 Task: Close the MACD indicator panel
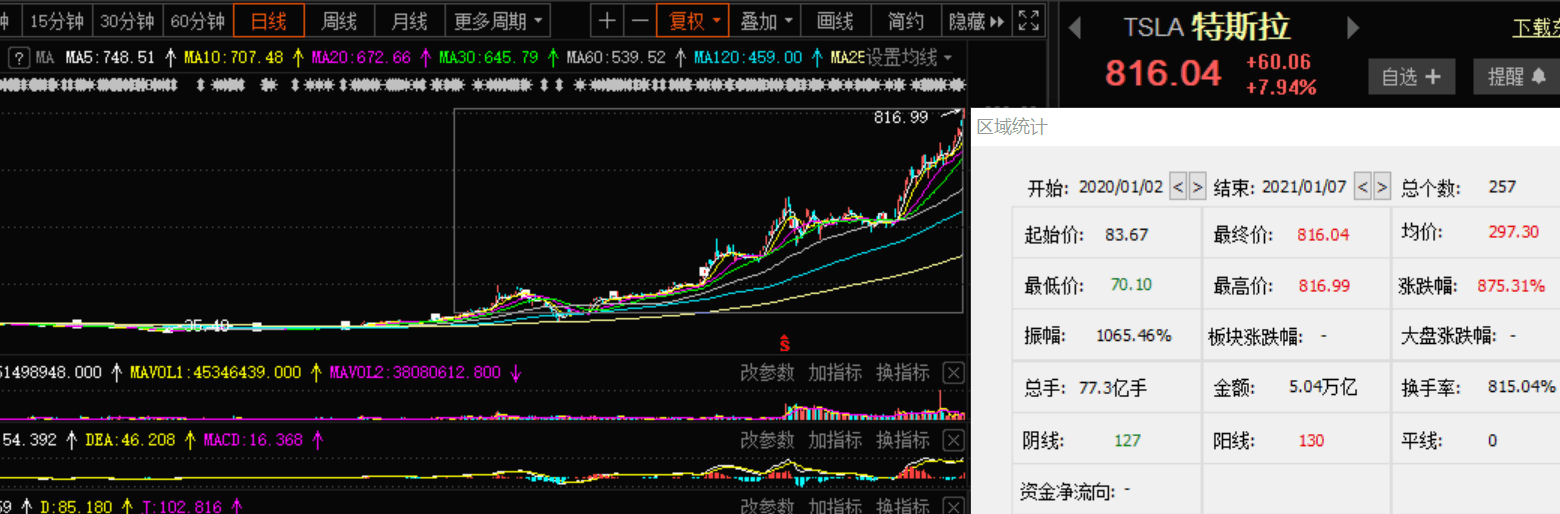pyautogui.click(x=954, y=440)
